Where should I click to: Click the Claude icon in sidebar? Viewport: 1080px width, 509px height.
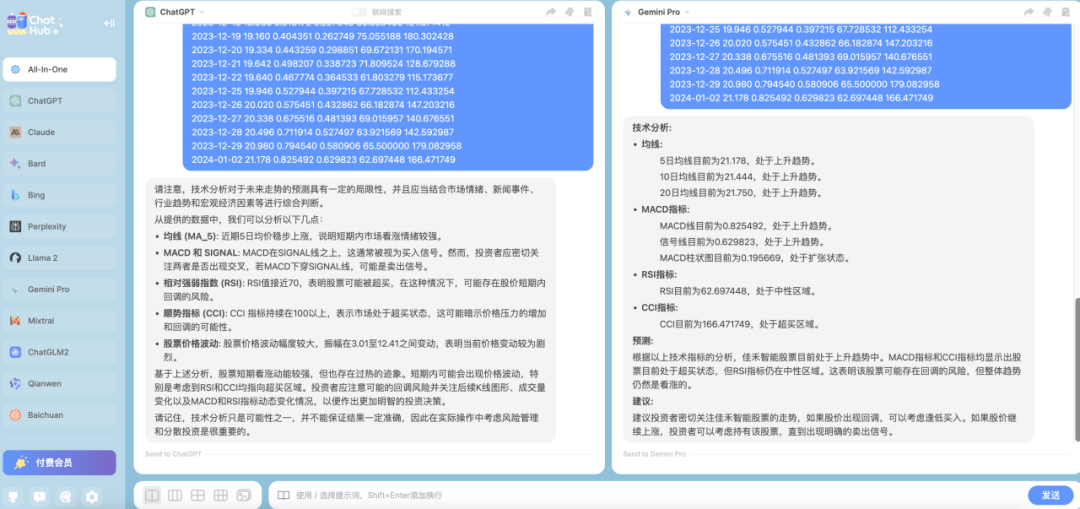click(x=15, y=132)
